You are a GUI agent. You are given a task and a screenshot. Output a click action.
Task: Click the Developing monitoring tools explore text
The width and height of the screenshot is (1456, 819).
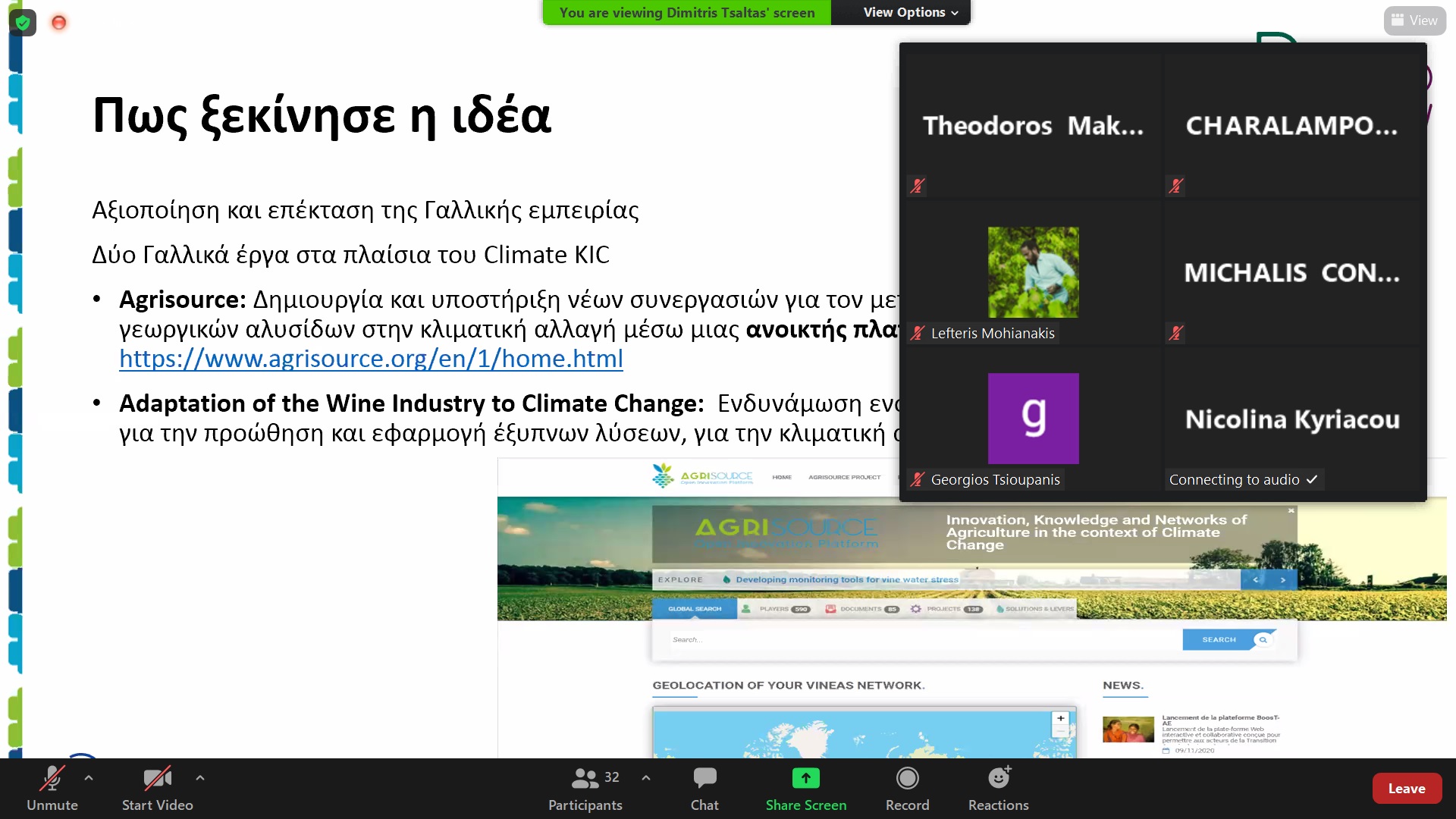point(846,579)
